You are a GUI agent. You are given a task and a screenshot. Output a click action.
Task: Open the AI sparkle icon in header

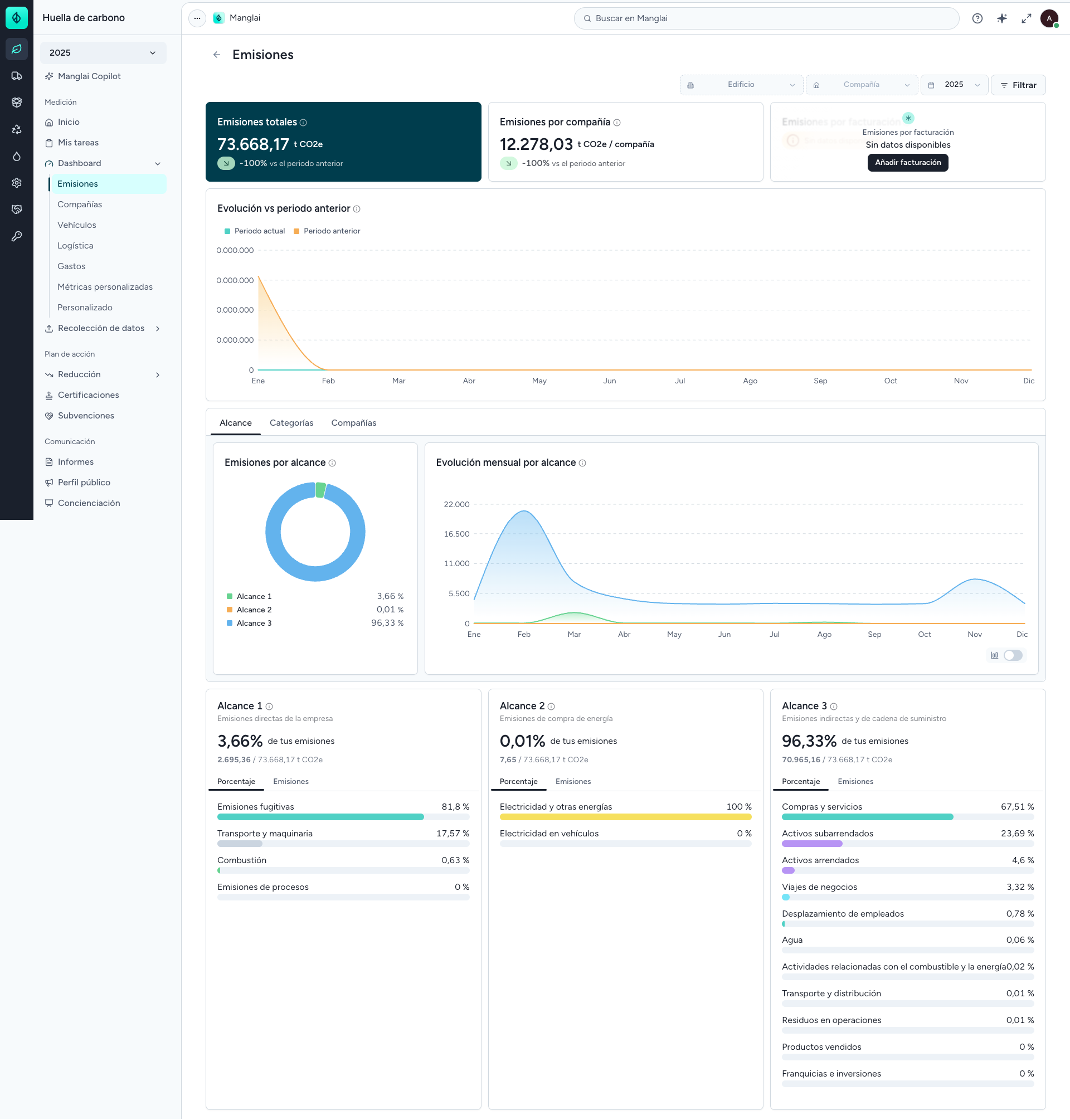coord(1001,18)
